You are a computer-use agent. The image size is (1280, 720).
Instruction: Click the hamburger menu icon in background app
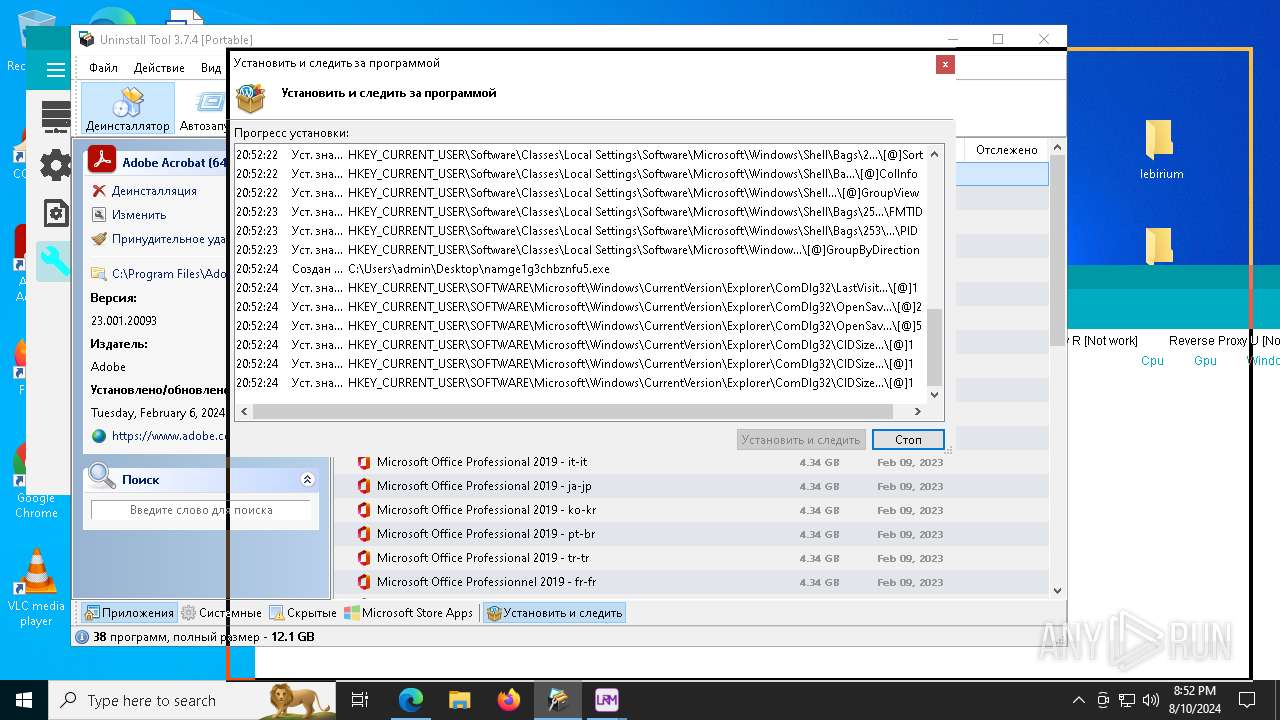pos(56,70)
